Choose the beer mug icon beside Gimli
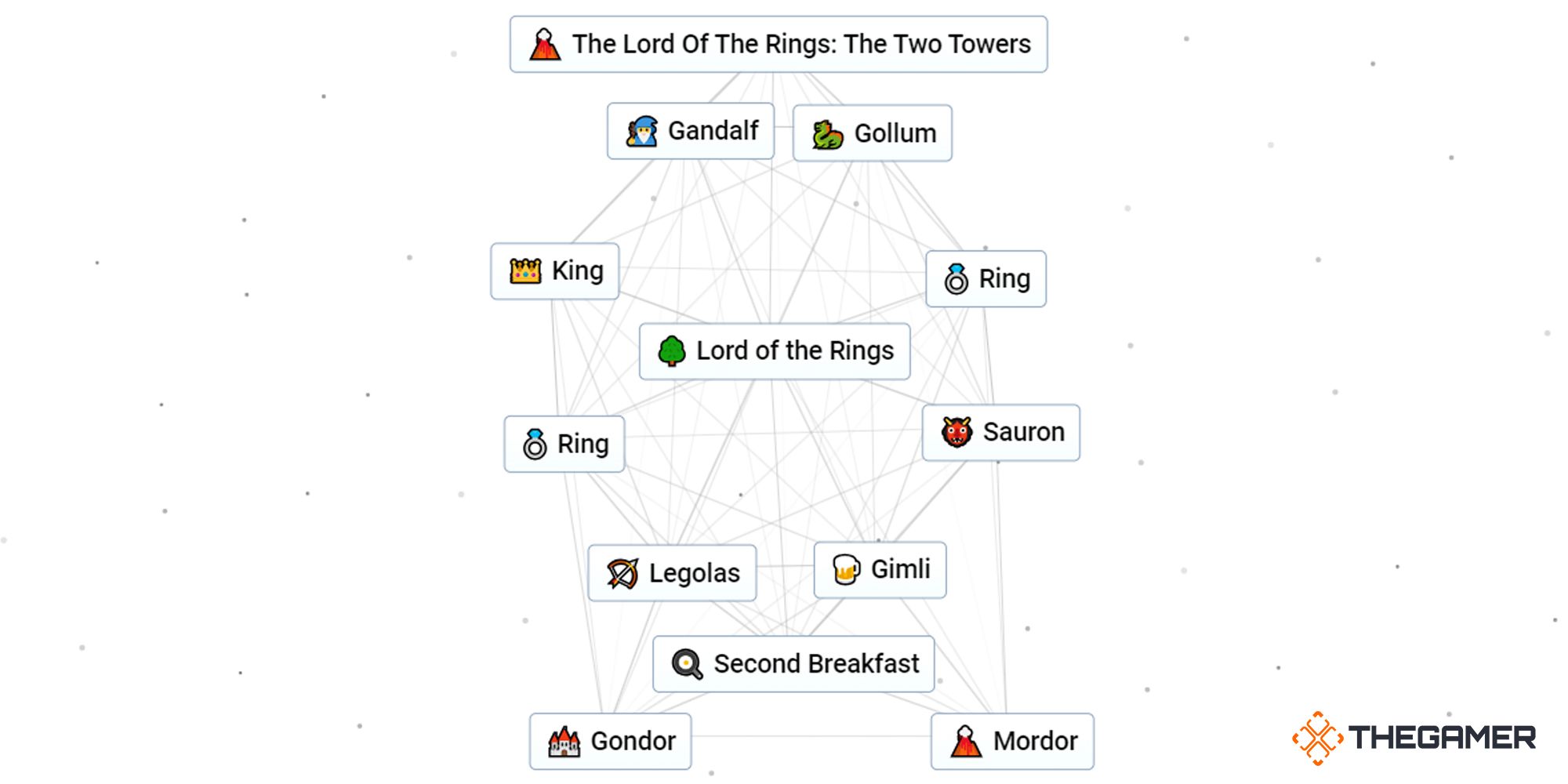This screenshot has width=1568, height=784. tap(846, 570)
